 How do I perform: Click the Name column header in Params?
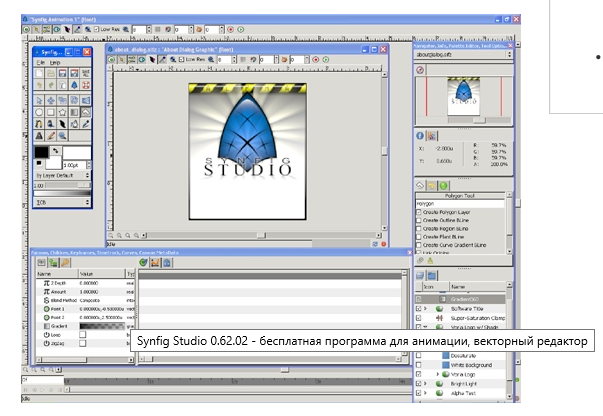click(x=57, y=274)
